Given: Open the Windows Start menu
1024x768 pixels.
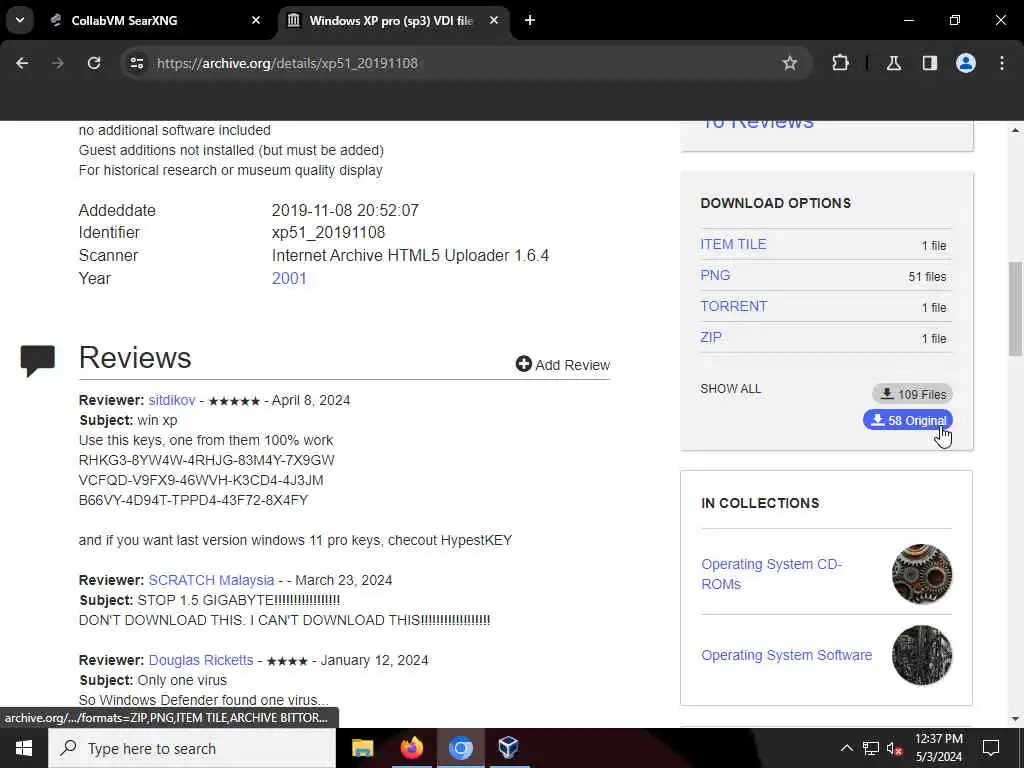Looking at the screenshot, I should 24,748.
